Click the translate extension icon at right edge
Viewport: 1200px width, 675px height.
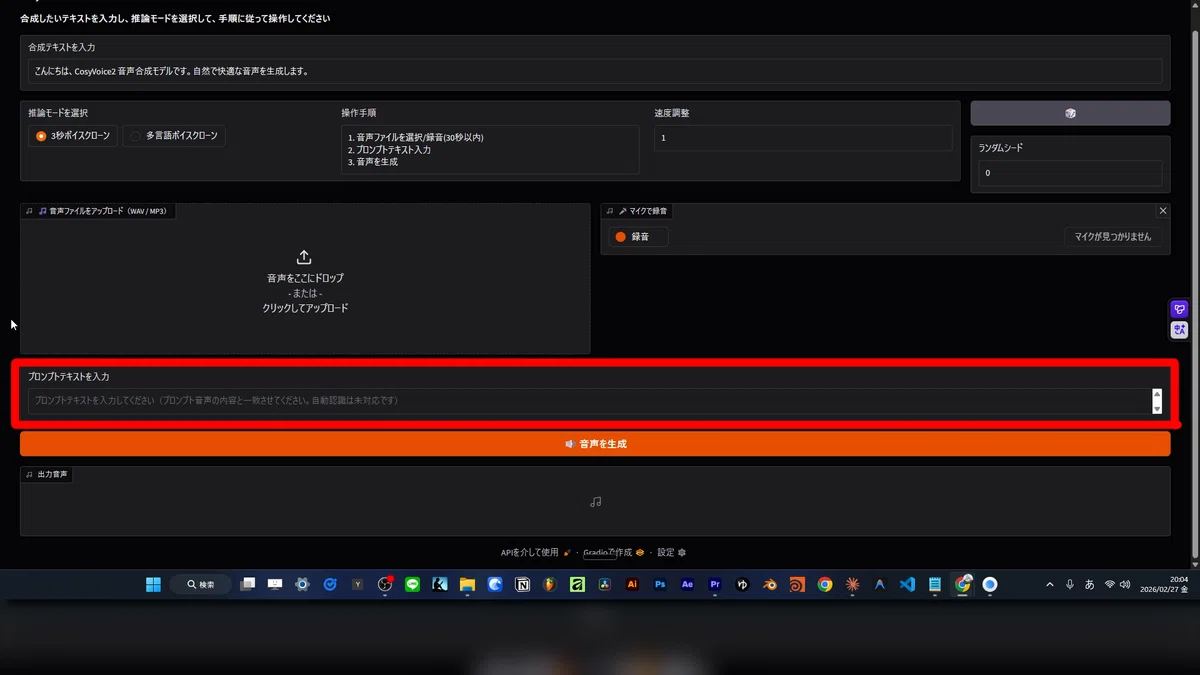[x=1180, y=329]
